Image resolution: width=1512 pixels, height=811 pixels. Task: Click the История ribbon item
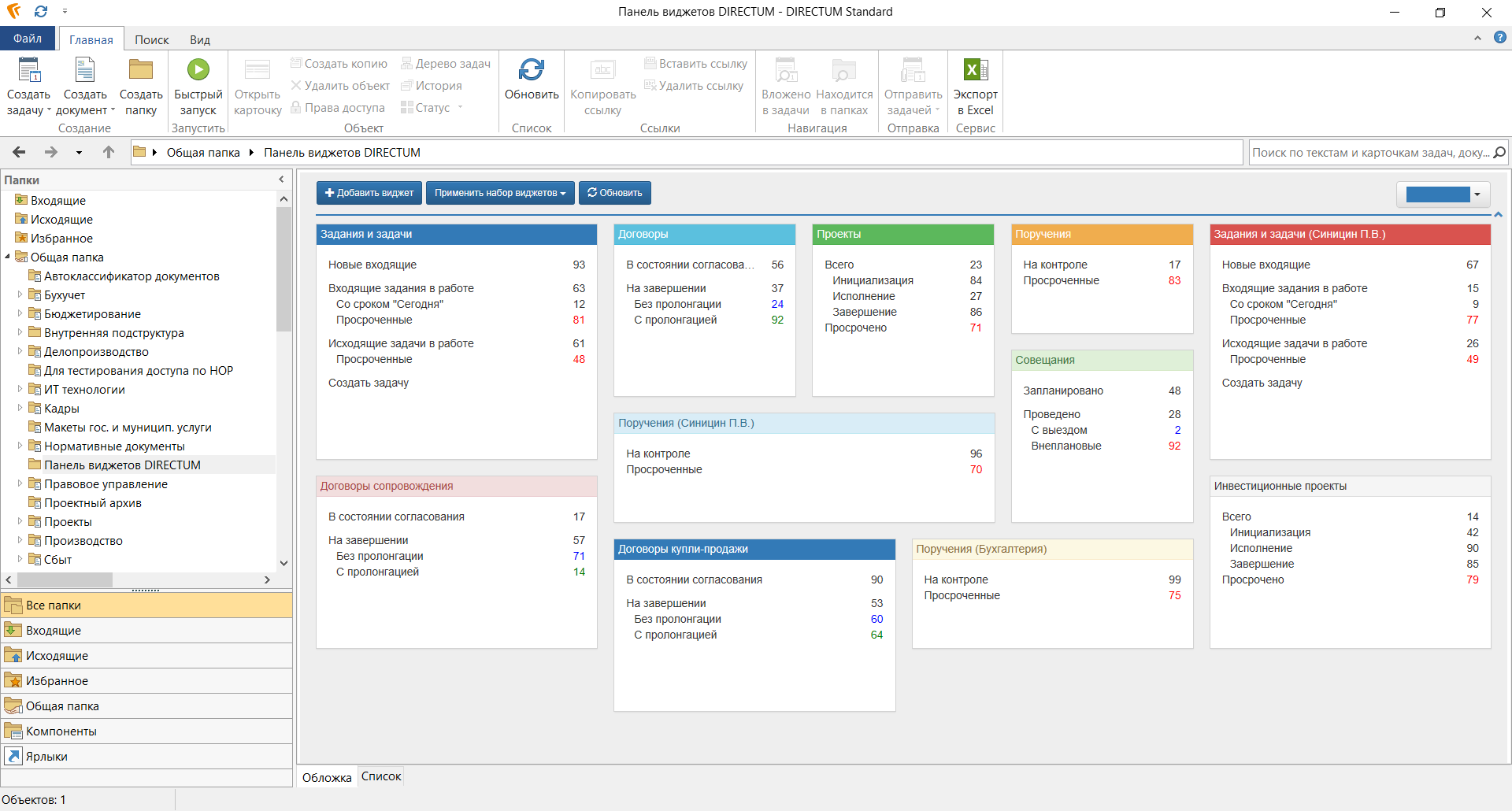click(x=432, y=86)
